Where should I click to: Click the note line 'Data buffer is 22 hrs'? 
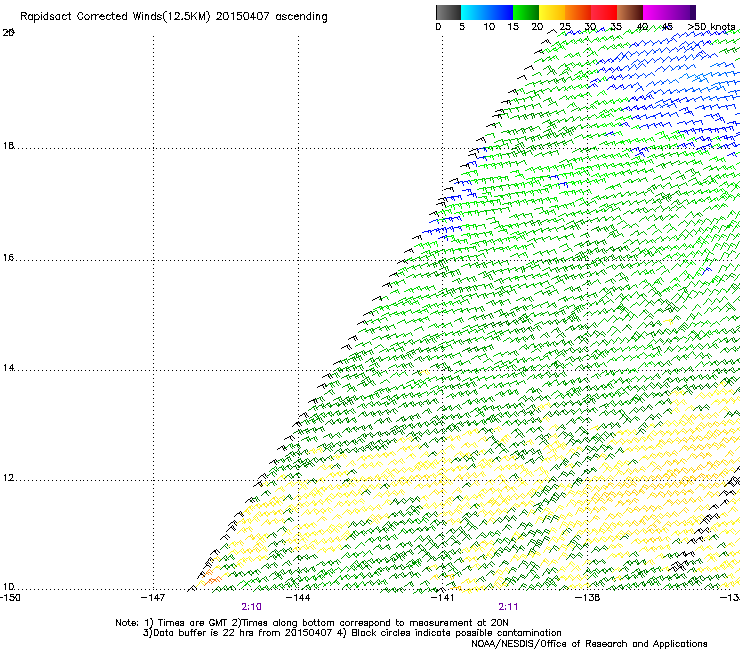[x=204, y=633]
